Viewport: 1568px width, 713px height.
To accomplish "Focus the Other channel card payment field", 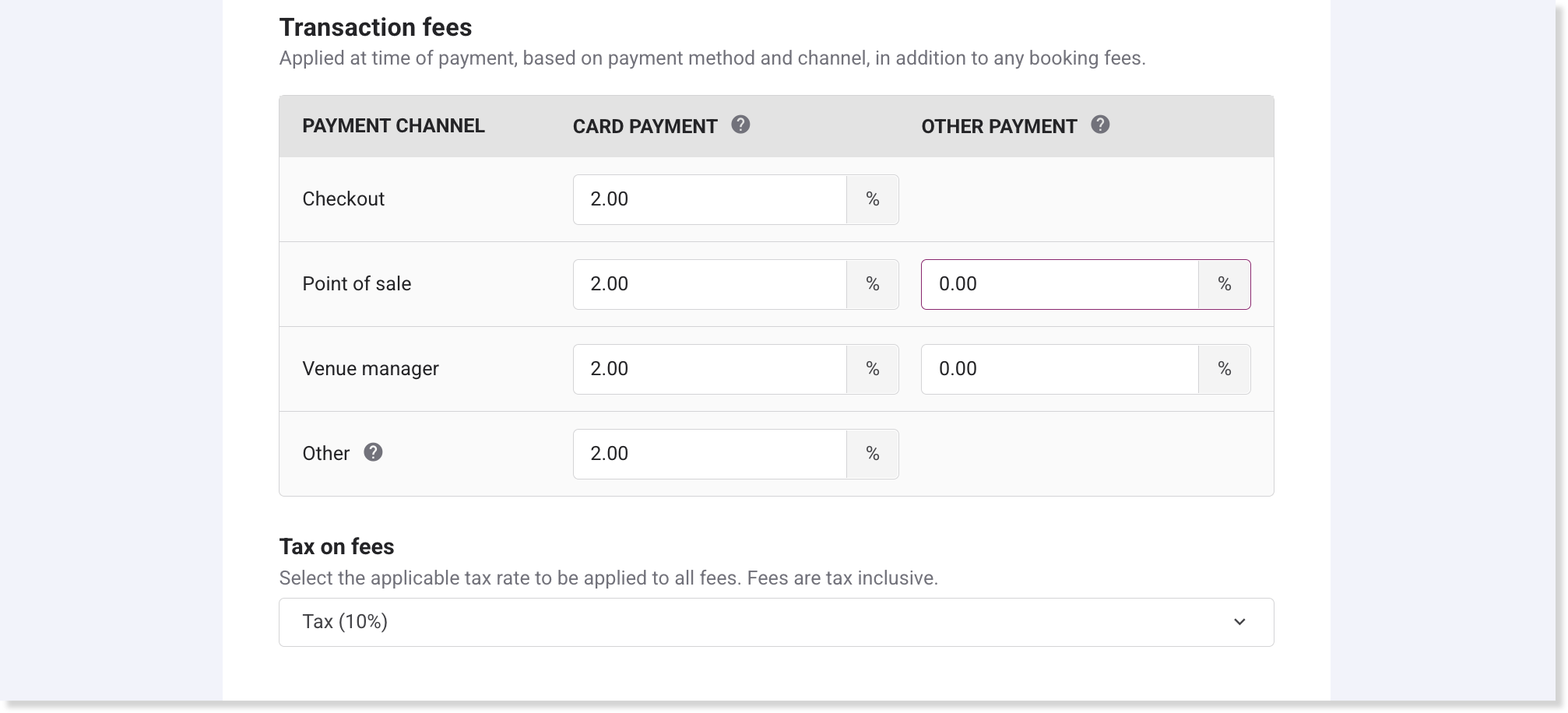I will (x=709, y=454).
